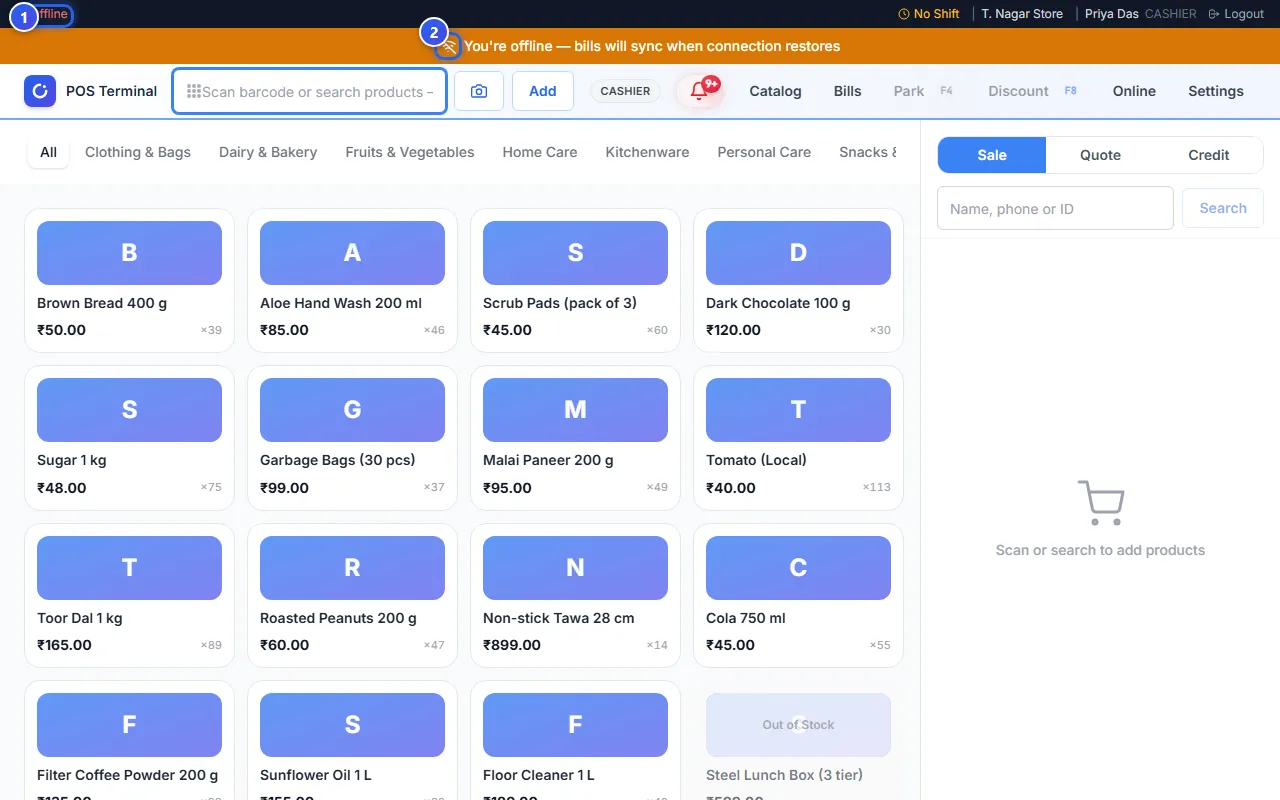Choose the Dark Chocolate 100 g tile

coord(798,280)
